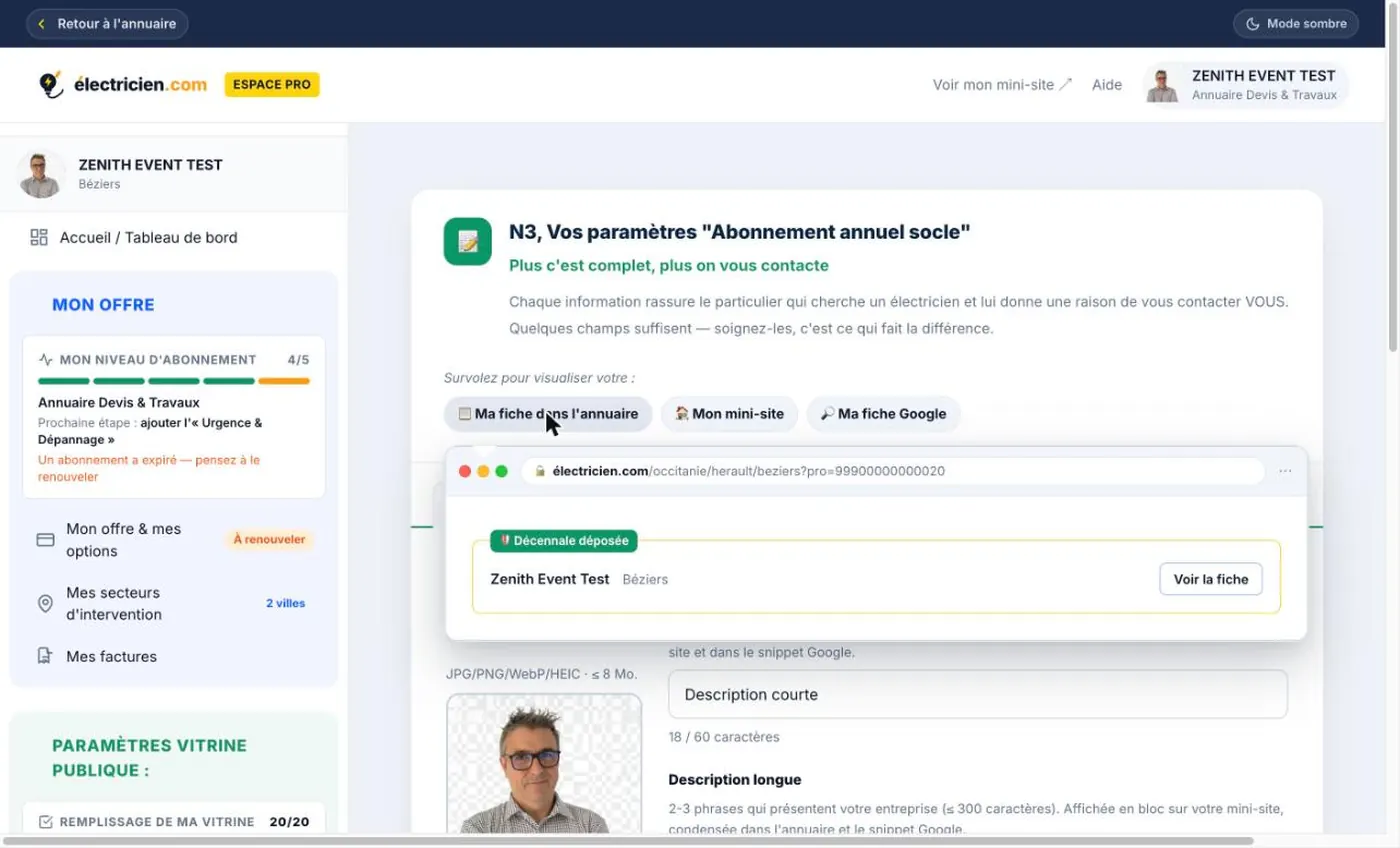Click the moon icon for Mode sombre
Image resolution: width=1400 pixels, height=848 pixels.
click(1252, 23)
